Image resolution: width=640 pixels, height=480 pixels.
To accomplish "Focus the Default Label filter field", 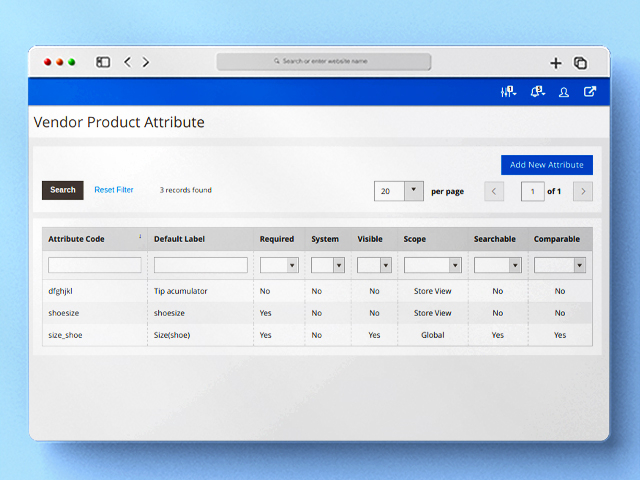I will tap(200, 265).
